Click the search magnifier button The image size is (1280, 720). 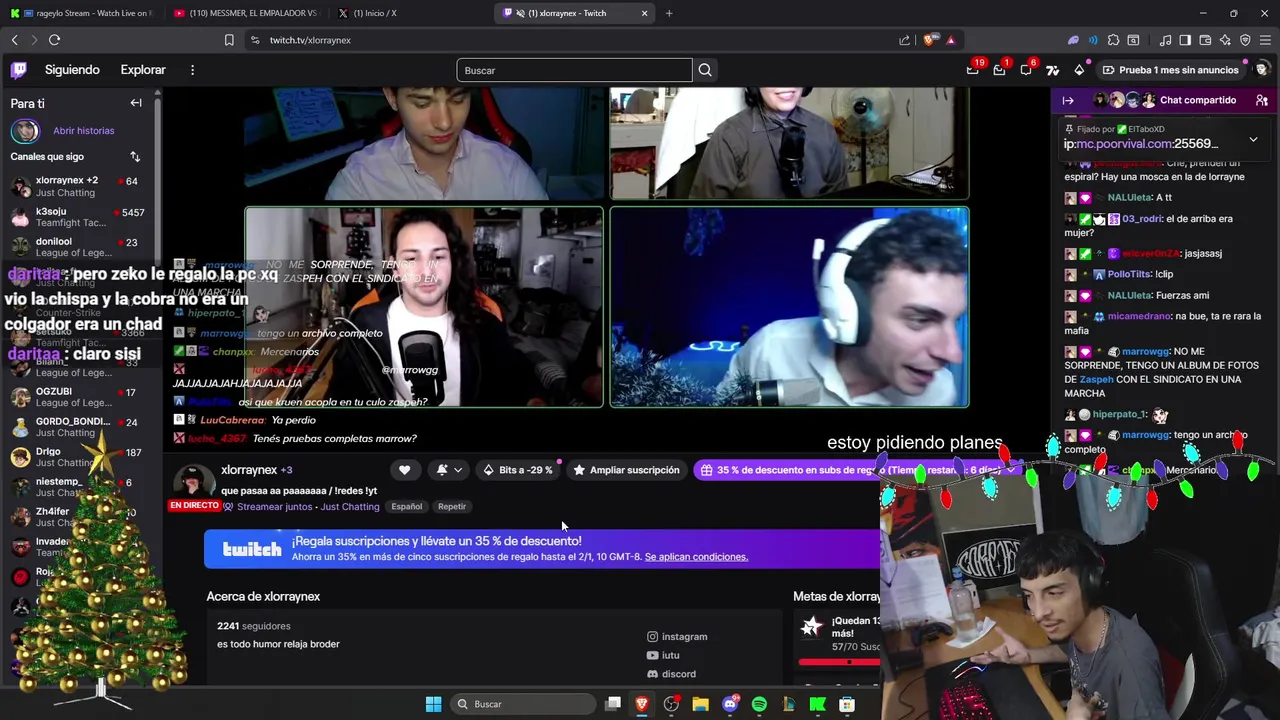tap(705, 70)
